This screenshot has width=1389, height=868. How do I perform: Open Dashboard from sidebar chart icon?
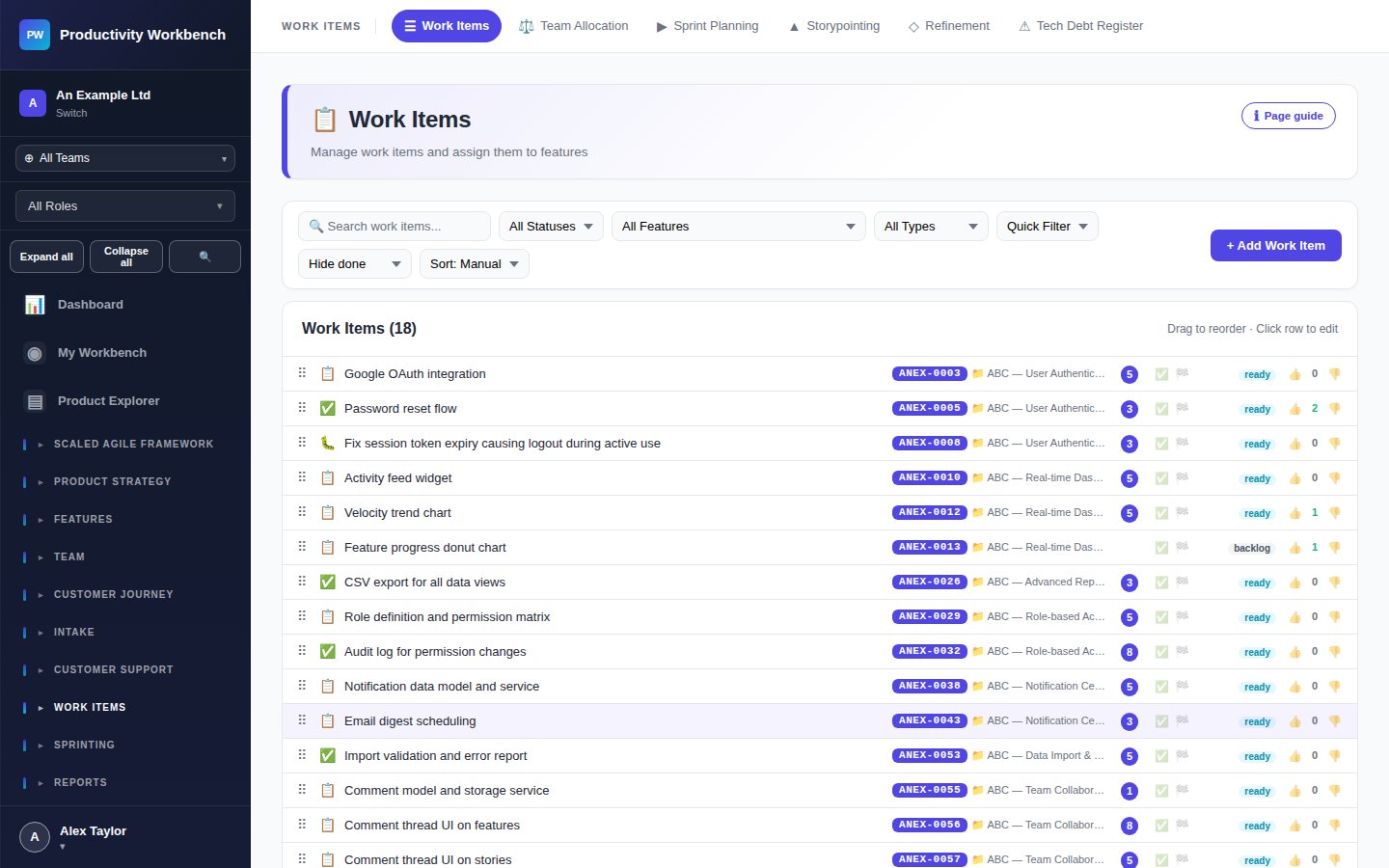[35, 305]
